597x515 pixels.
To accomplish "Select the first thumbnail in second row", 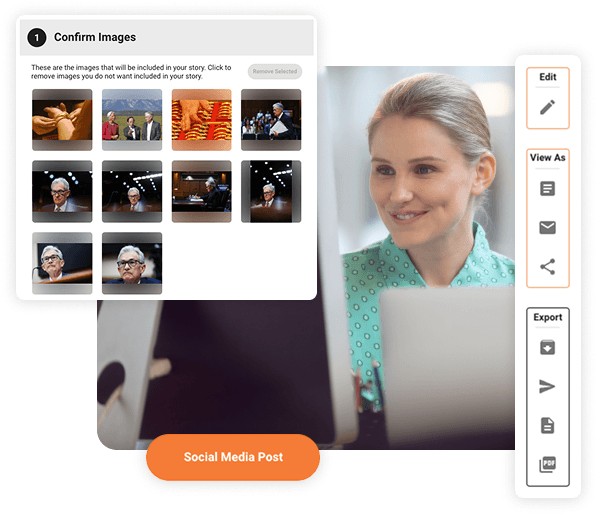I will [x=62, y=191].
